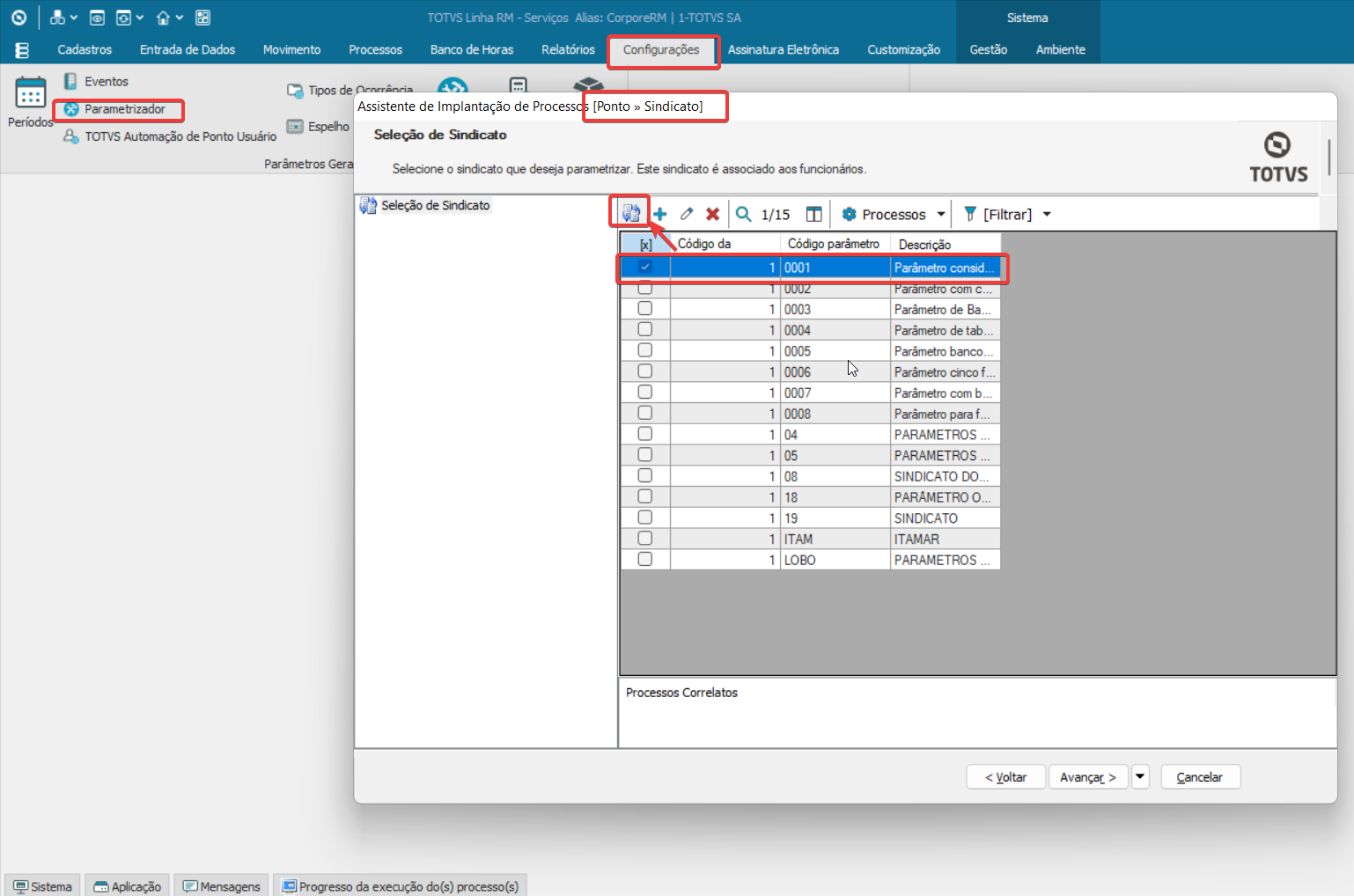1354x896 pixels.
Task: Check the checkbox for row 0005
Action: pyautogui.click(x=645, y=350)
